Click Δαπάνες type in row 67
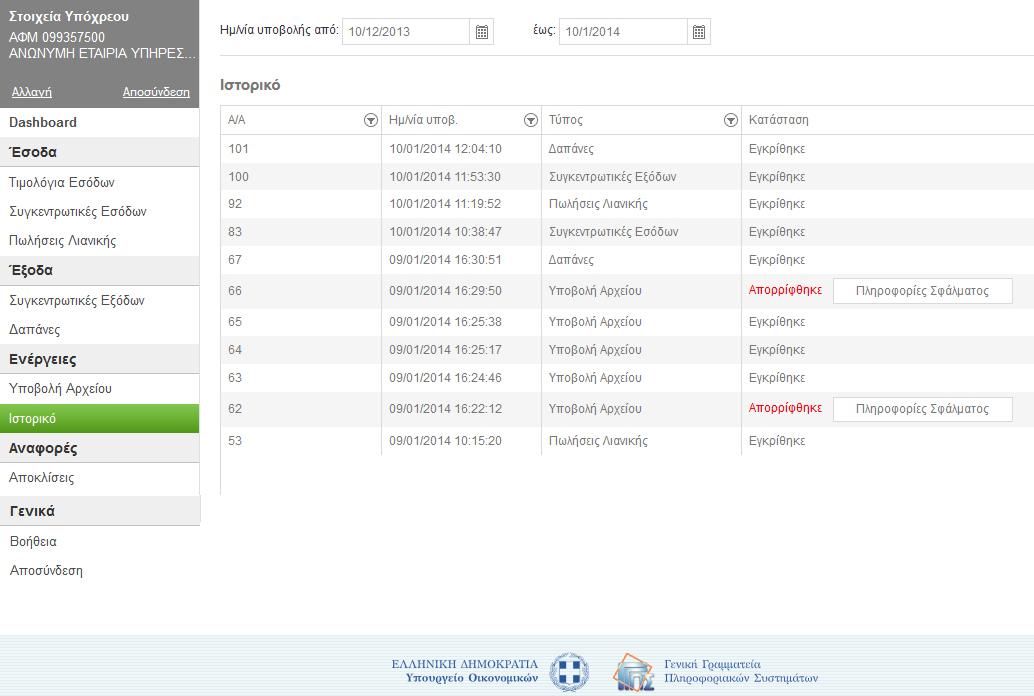 (x=571, y=260)
